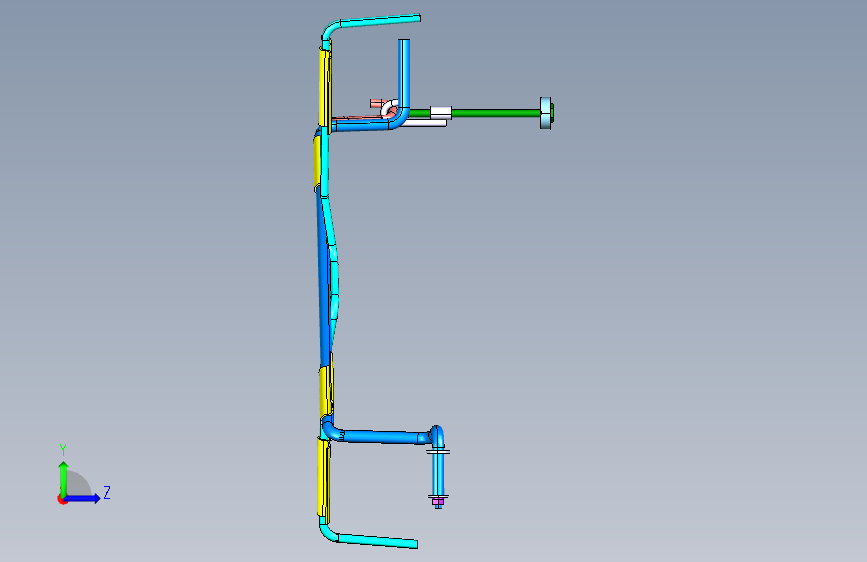Select the magenta nut under the vertical bolt
The height and width of the screenshot is (562, 867).
[x=438, y=501]
